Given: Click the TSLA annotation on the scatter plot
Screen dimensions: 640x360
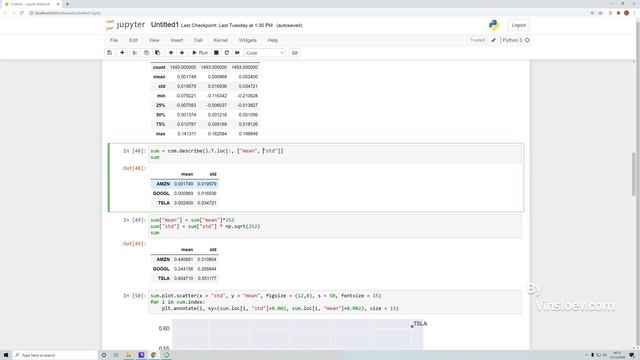Looking at the screenshot, I should (420, 324).
